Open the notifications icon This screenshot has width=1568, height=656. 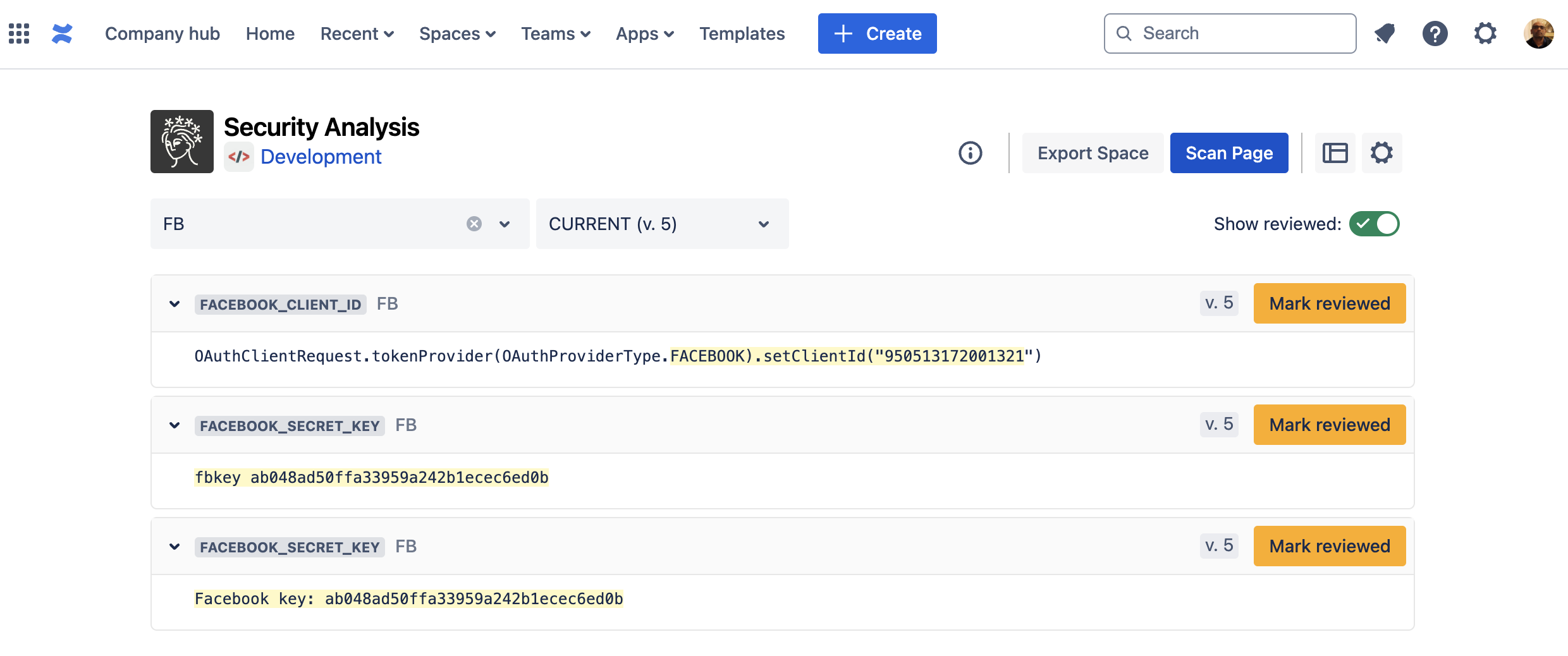tap(1385, 33)
